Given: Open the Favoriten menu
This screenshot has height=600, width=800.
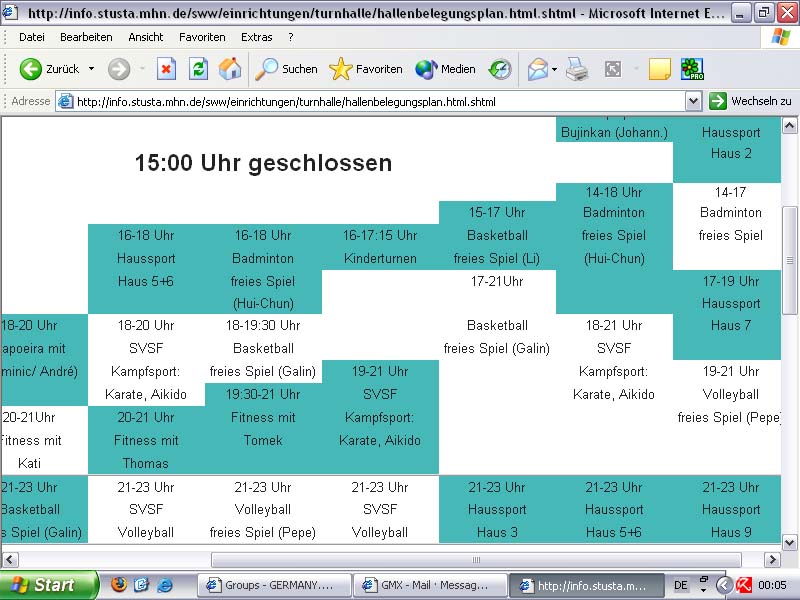Looking at the screenshot, I should tap(202, 37).
